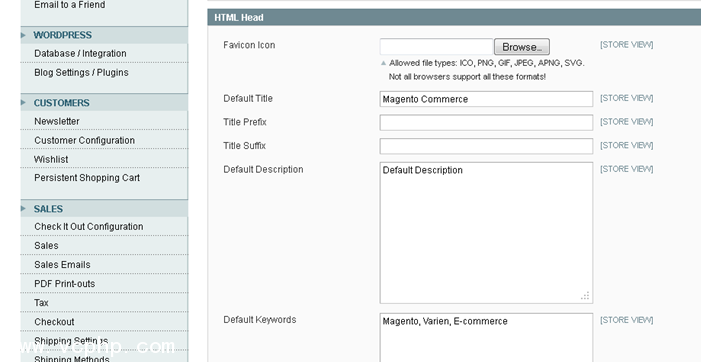Click the [STORE VIEW] text beside Favicon Icon
Image resolution: width=701 pixels, height=362 pixels.
(626, 45)
